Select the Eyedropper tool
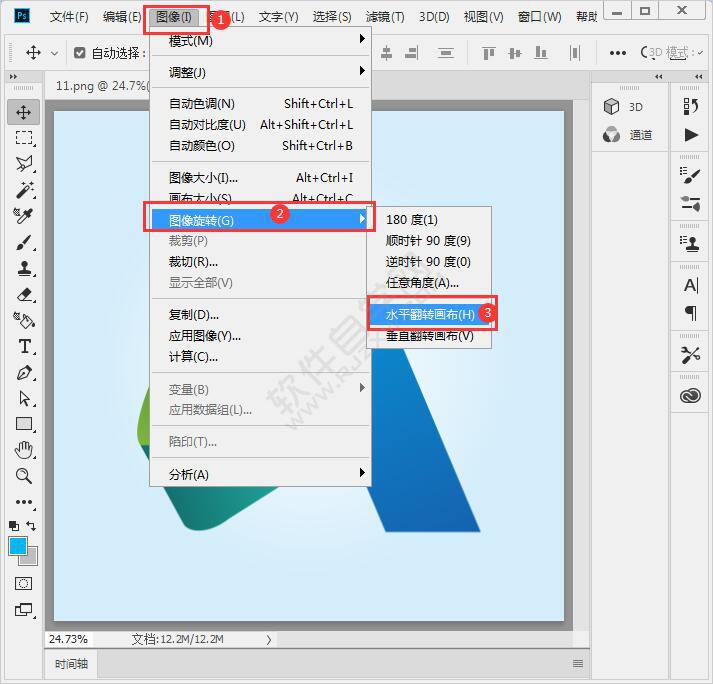The width and height of the screenshot is (713, 684). 23,216
